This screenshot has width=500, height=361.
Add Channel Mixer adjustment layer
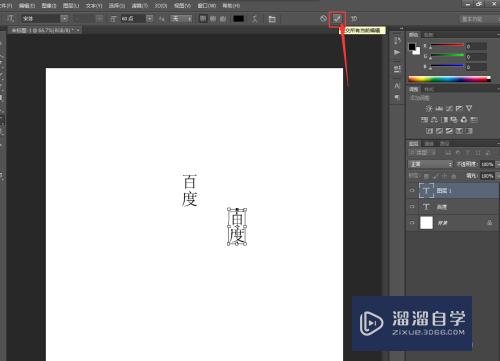coord(464,120)
